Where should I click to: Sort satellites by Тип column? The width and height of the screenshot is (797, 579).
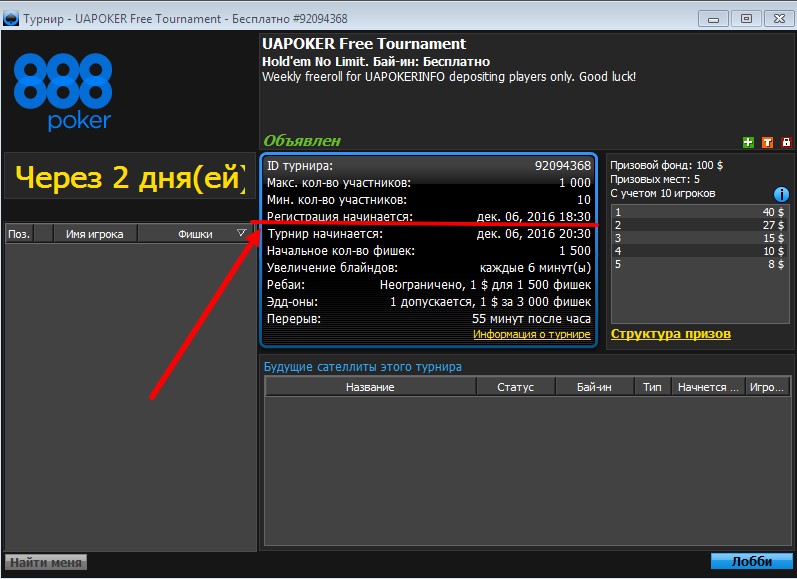pyautogui.click(x=652, y=387)
